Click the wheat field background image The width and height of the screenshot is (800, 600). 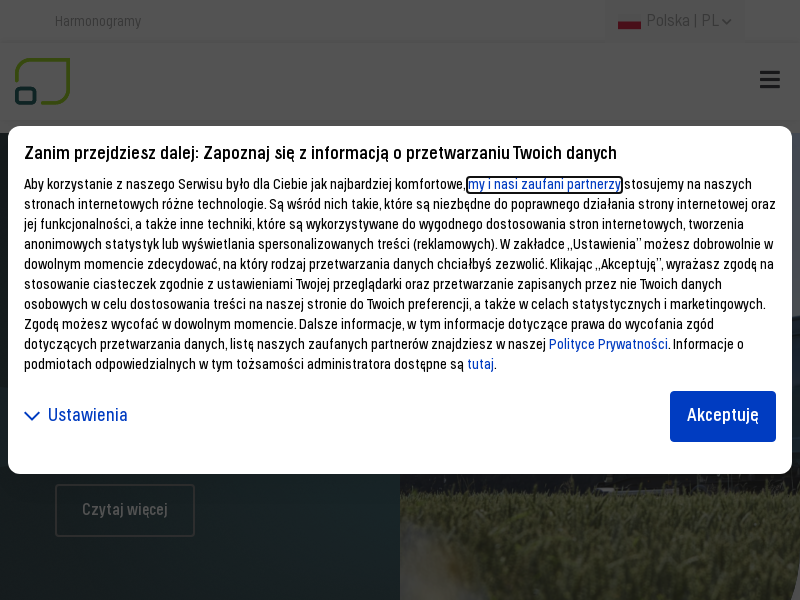600,540
